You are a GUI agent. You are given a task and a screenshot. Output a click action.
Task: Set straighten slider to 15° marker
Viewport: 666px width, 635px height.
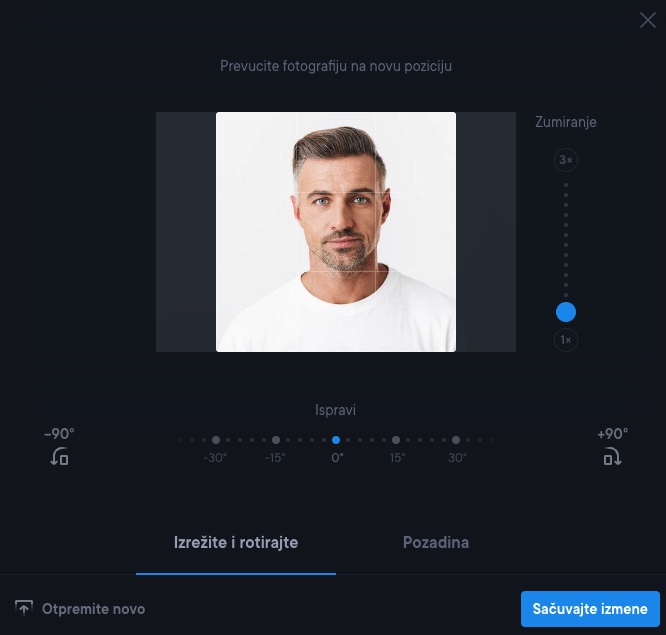tap(396, 440)
